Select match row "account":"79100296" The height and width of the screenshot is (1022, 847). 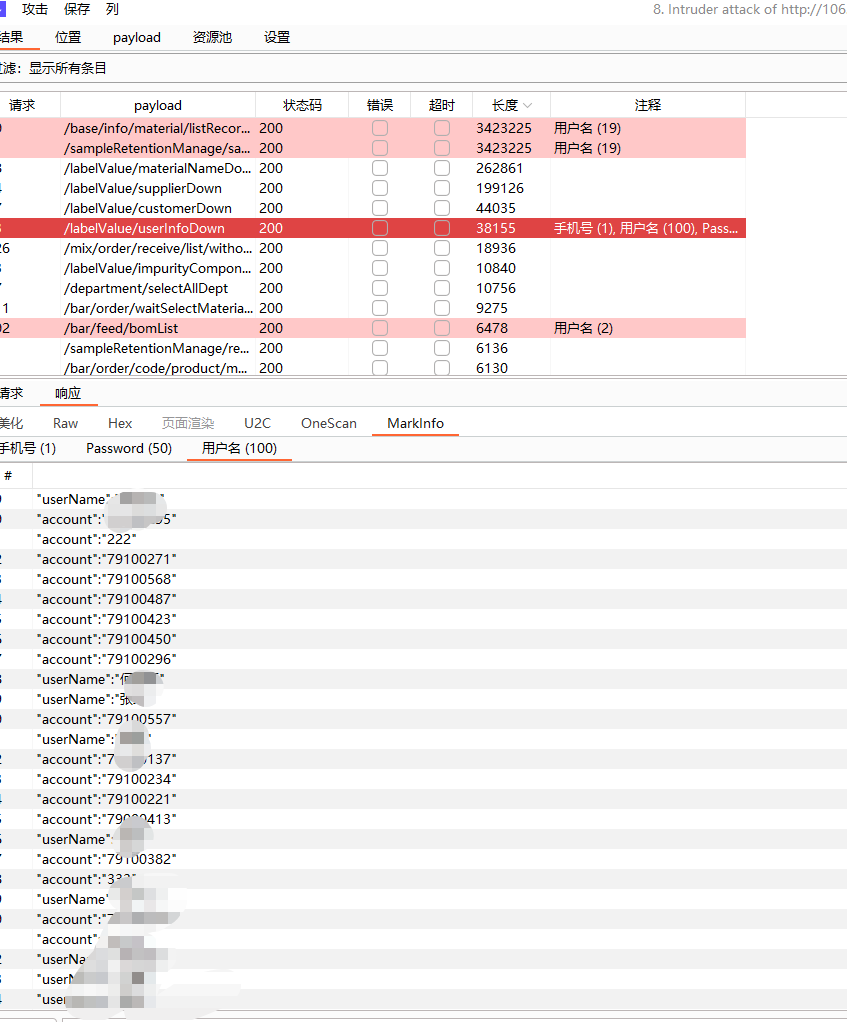424,659
